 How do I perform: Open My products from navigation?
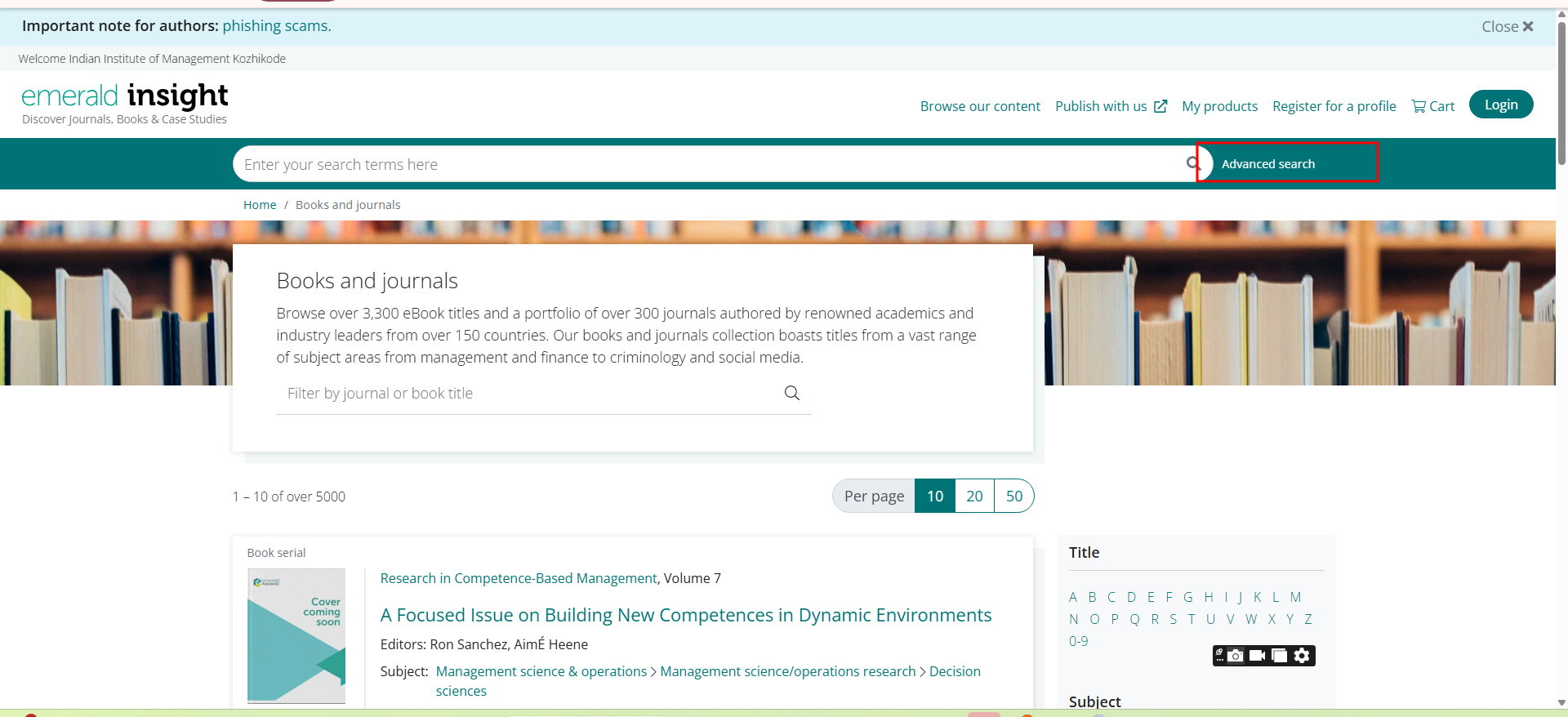1219,106
